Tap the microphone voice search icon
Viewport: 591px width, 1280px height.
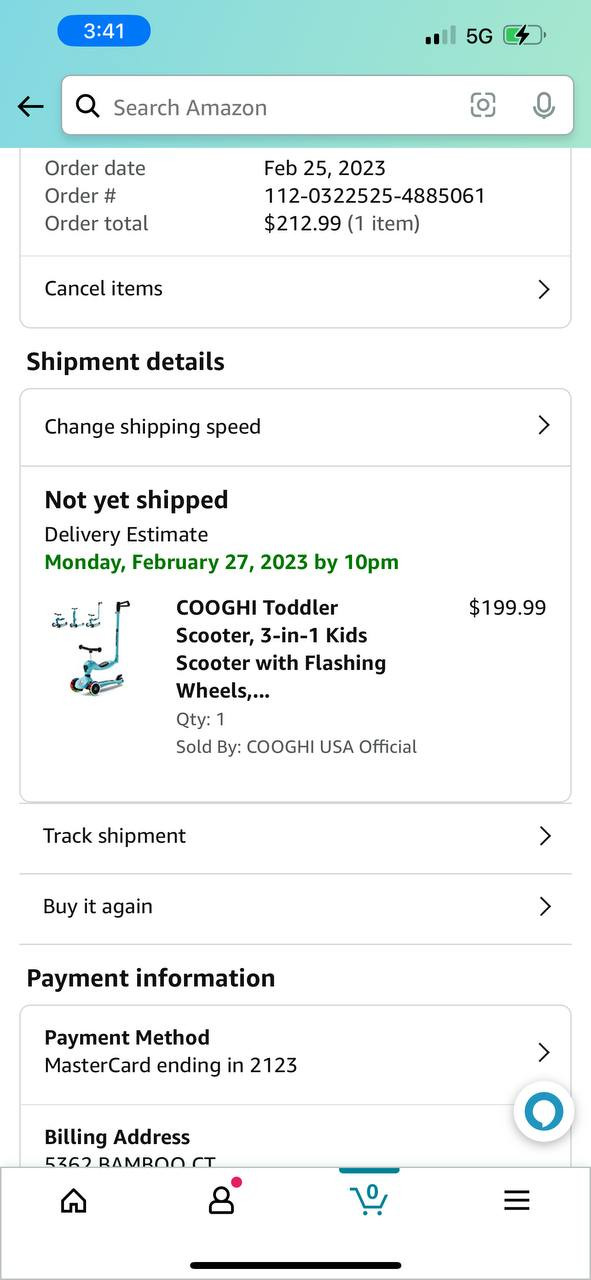[544, 106]
